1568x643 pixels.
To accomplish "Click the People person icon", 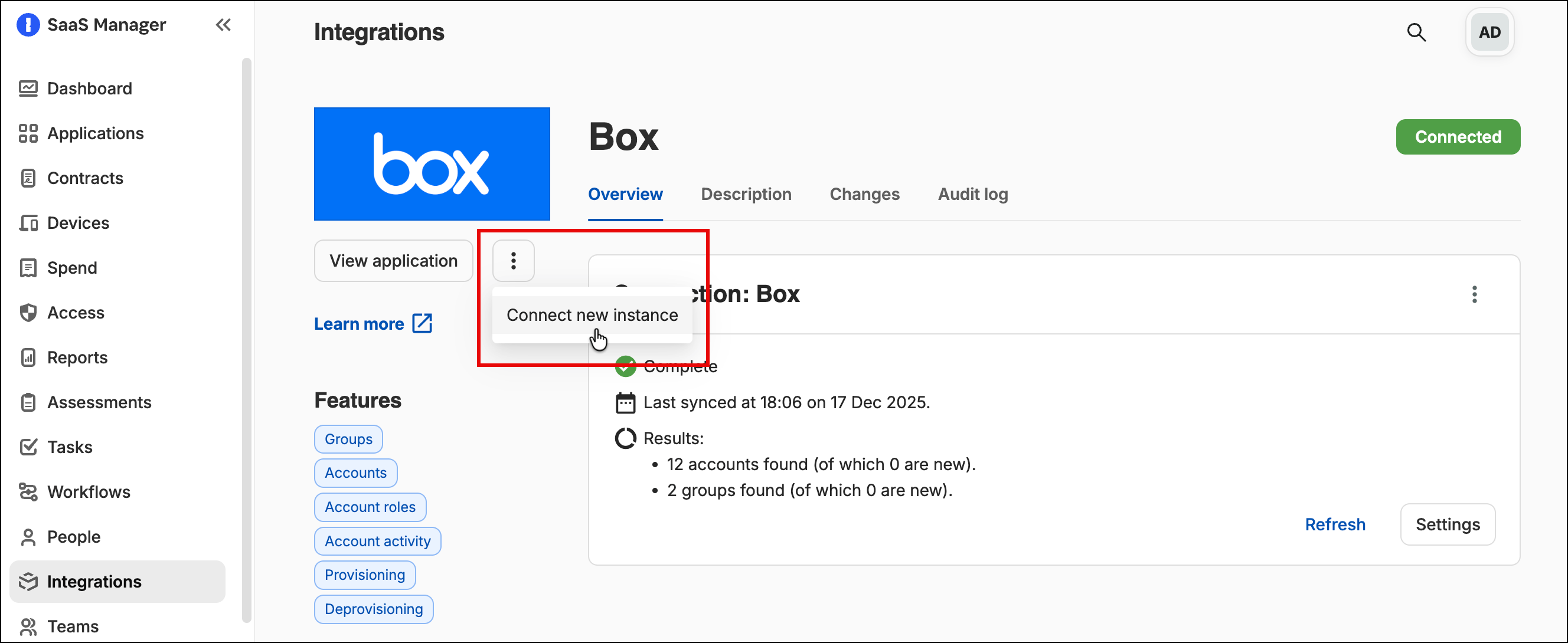I will [28, 537].
